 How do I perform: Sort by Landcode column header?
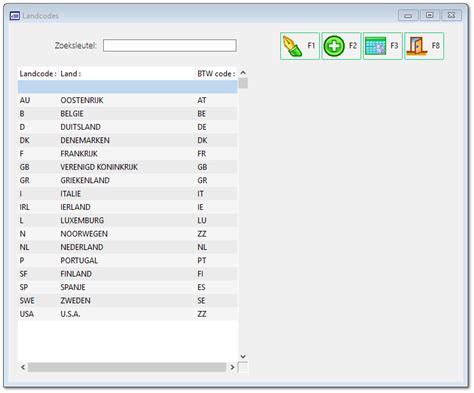click(38, 74)
